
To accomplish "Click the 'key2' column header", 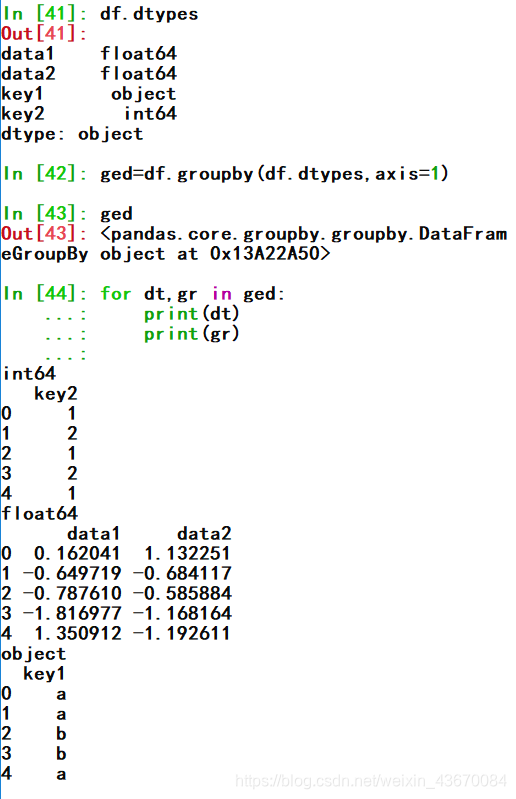I will point(56,393).
